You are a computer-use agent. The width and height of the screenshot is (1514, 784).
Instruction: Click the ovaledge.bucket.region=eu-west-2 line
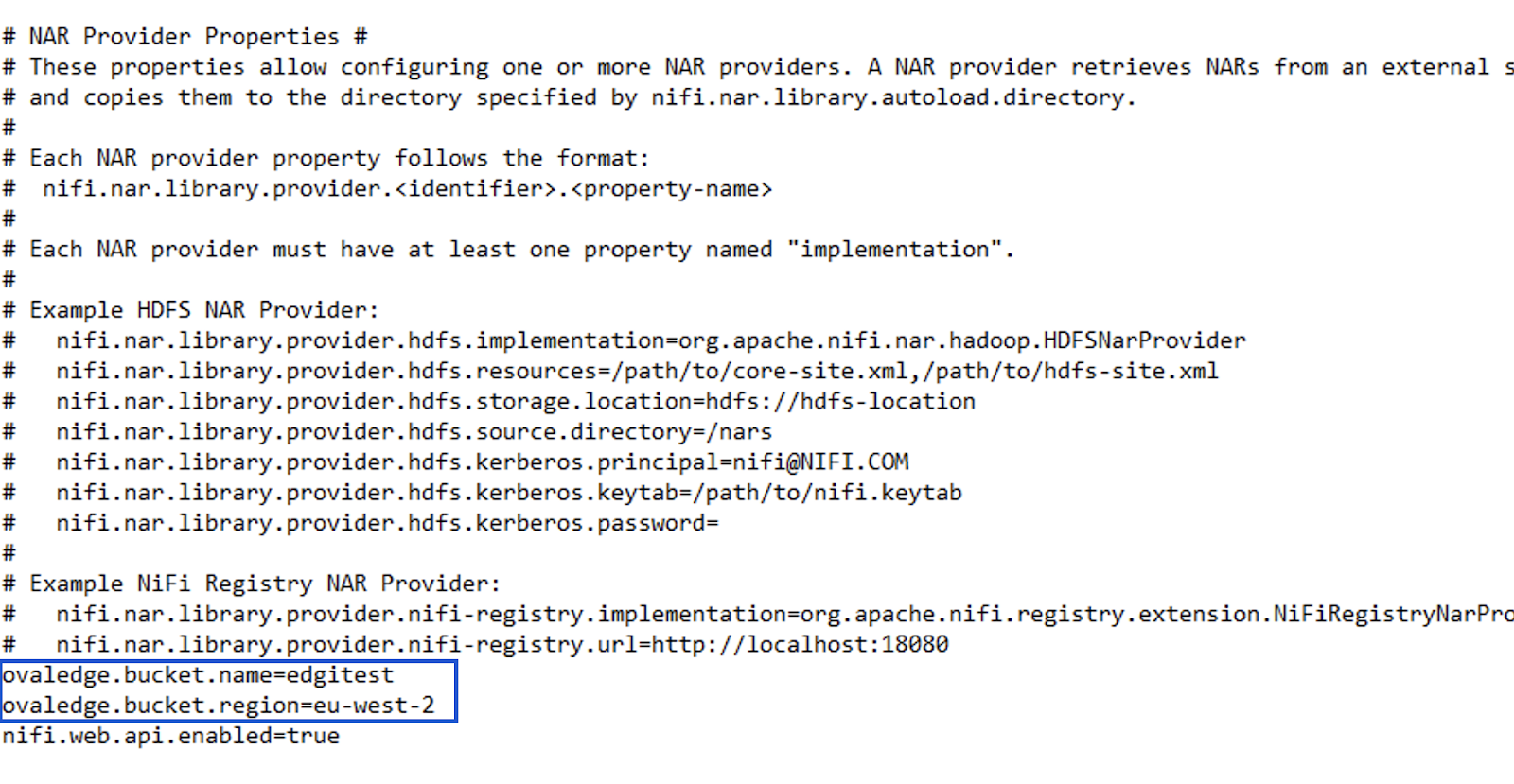point(219,706)
